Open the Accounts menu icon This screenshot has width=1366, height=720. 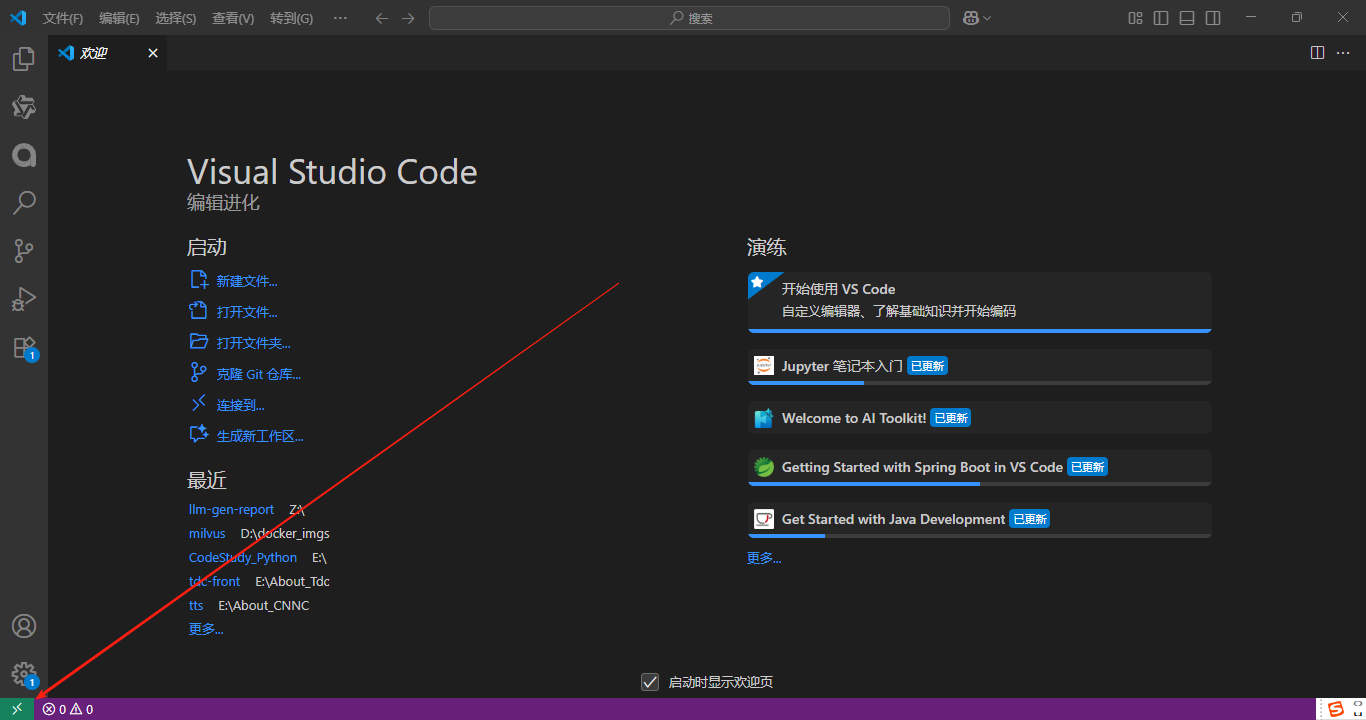tap(24, 626)
